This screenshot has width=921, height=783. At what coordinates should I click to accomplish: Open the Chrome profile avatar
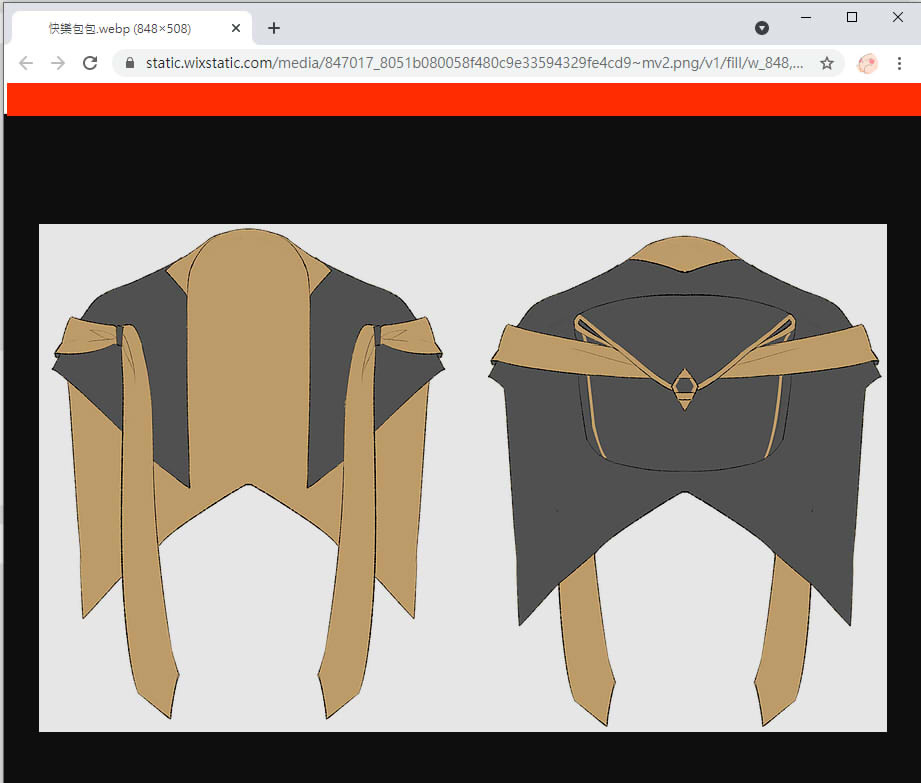[x=867, y=63]
